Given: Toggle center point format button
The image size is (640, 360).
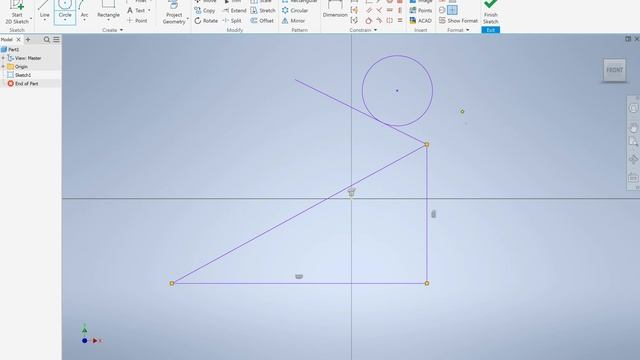Looking at the screenshot, I should tap(452, 10).
